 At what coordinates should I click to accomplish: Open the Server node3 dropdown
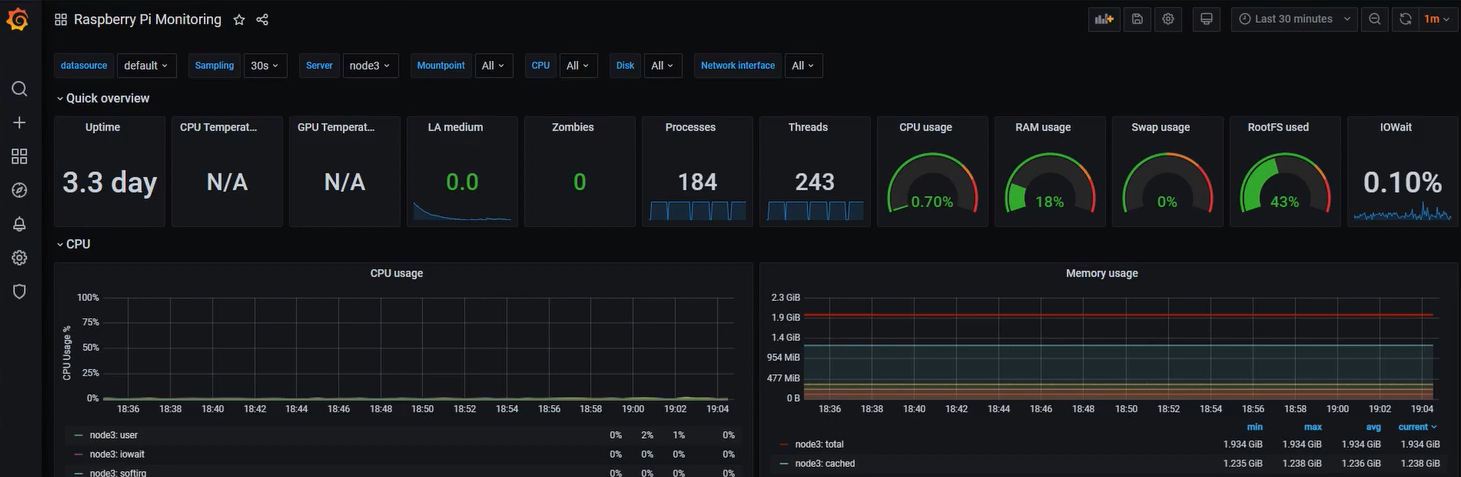click(x=370, y=66)
